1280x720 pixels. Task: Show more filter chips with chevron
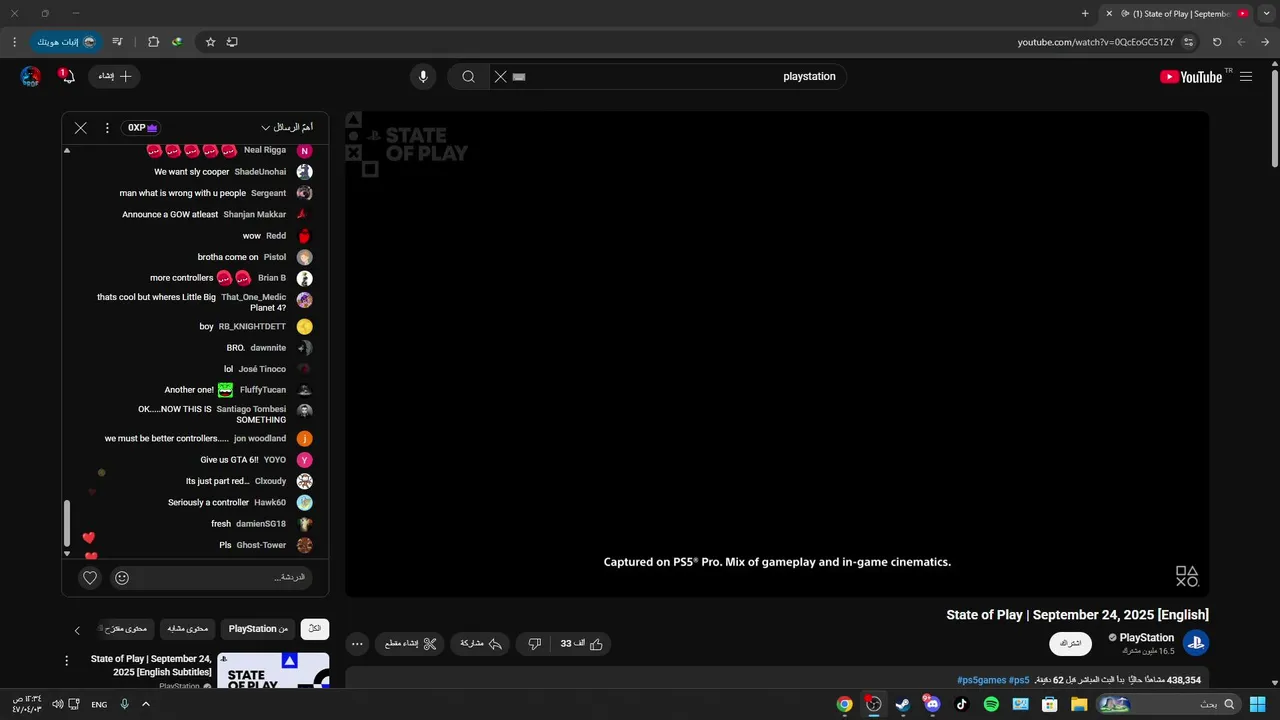77,630
